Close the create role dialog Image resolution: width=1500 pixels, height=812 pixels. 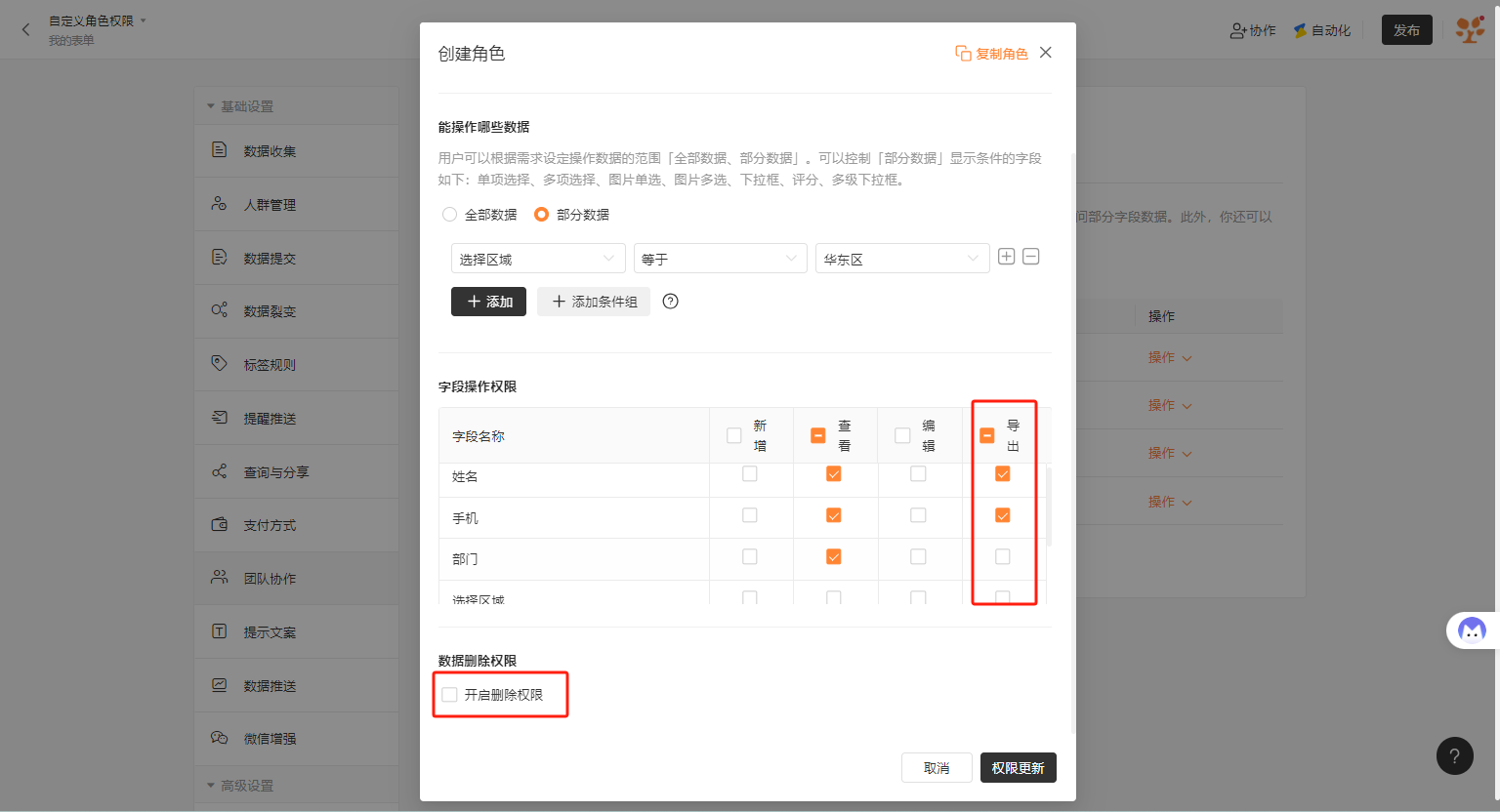pos(1046,53)
